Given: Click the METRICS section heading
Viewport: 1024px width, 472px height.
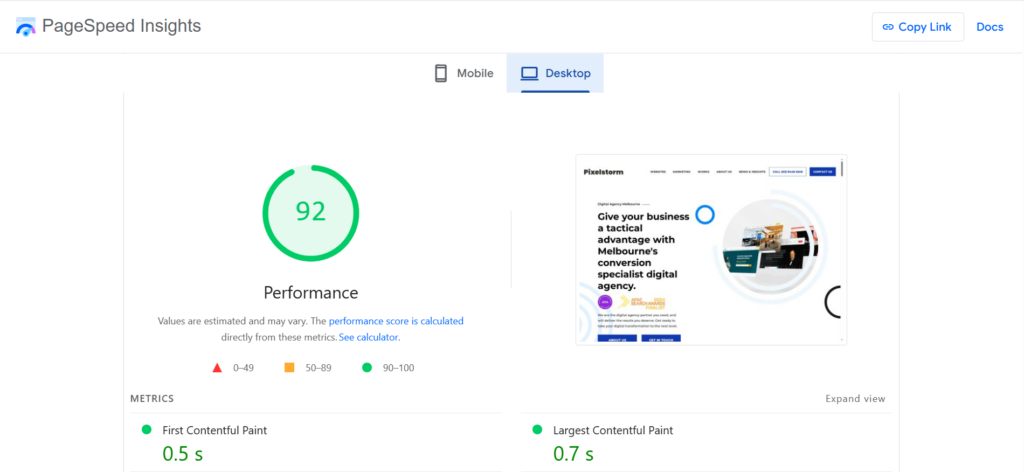Looking at the screenshot, I should (x=152, y=398).
